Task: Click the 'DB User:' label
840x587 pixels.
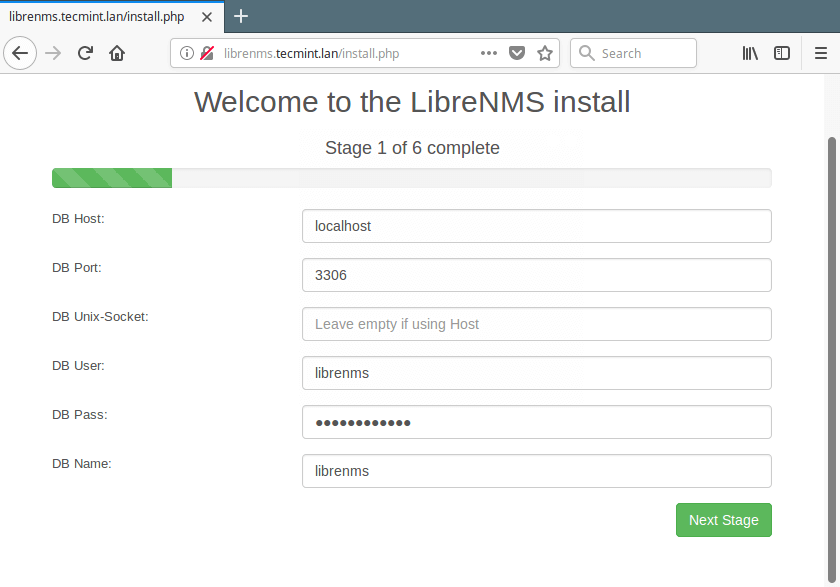Action: tap(78, 365)
